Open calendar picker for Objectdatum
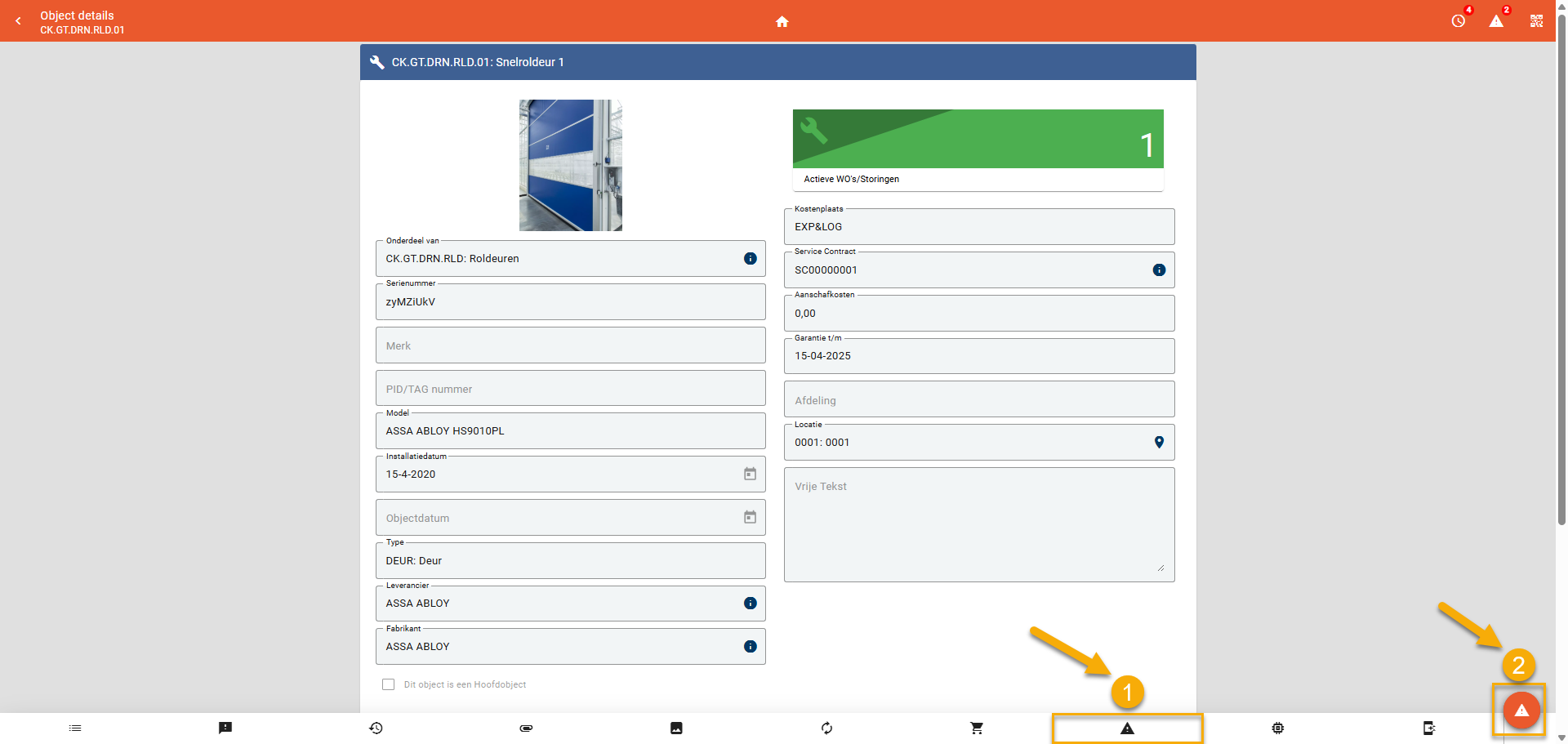Viewport: 1568px width, 744px height. coord(750,518)
